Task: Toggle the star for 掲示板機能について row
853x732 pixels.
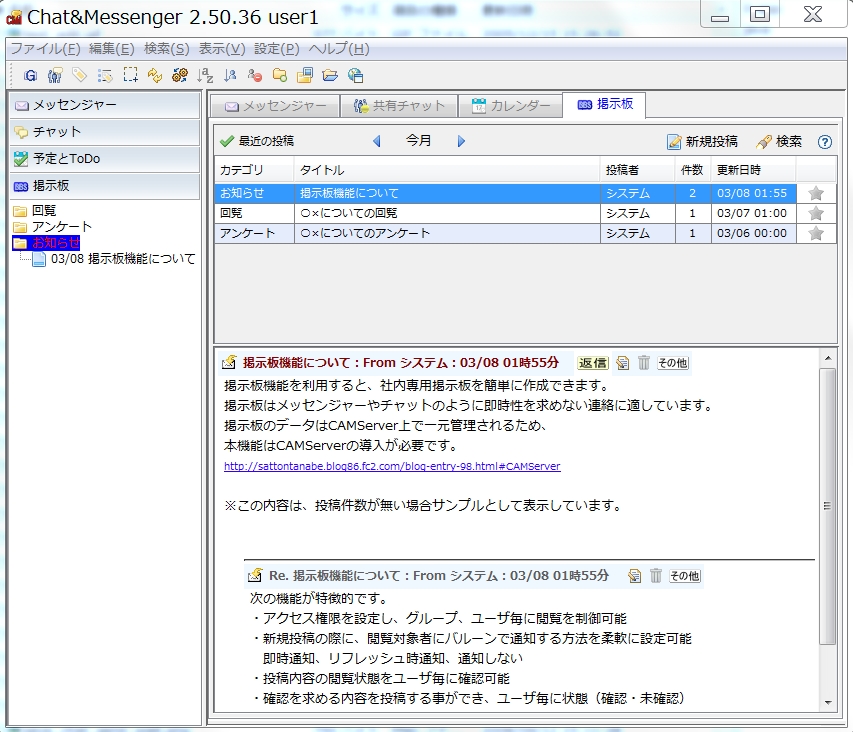Action: pos(815,194)
